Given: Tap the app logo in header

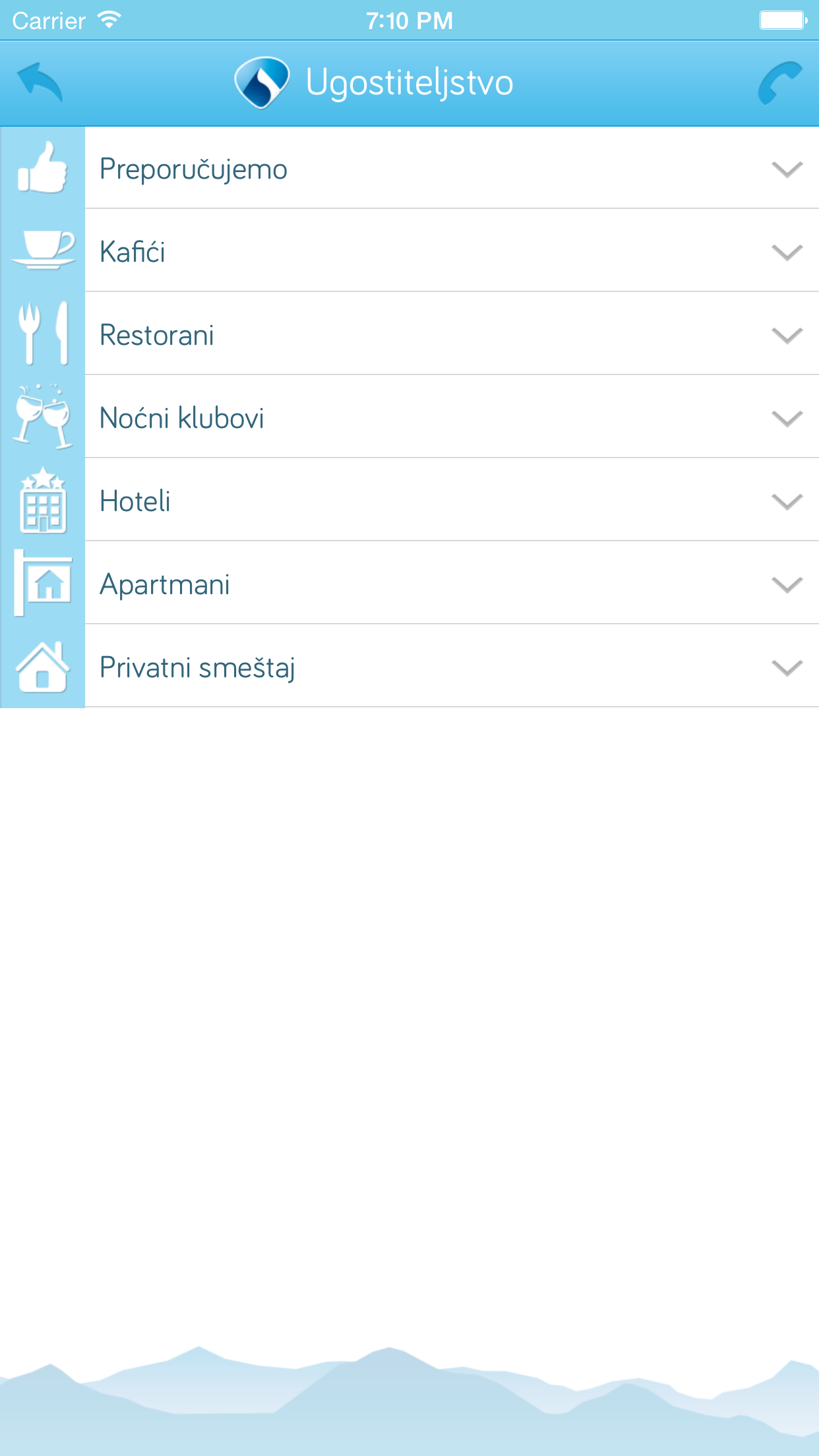Looking at the screenshot, I should click(x=262, y=82).
